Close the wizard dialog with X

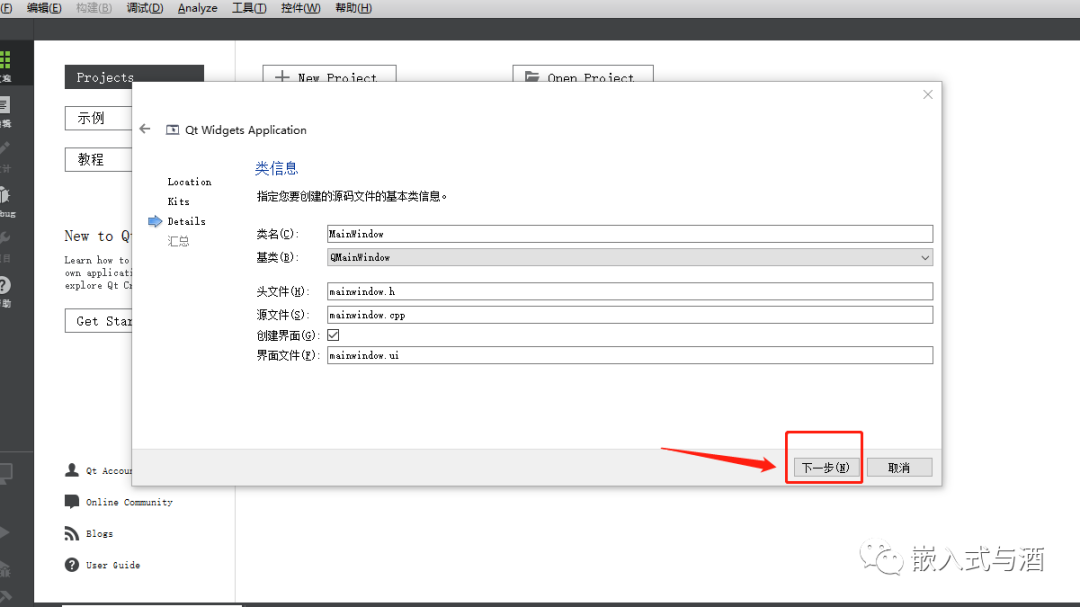(x=928, y=94)
